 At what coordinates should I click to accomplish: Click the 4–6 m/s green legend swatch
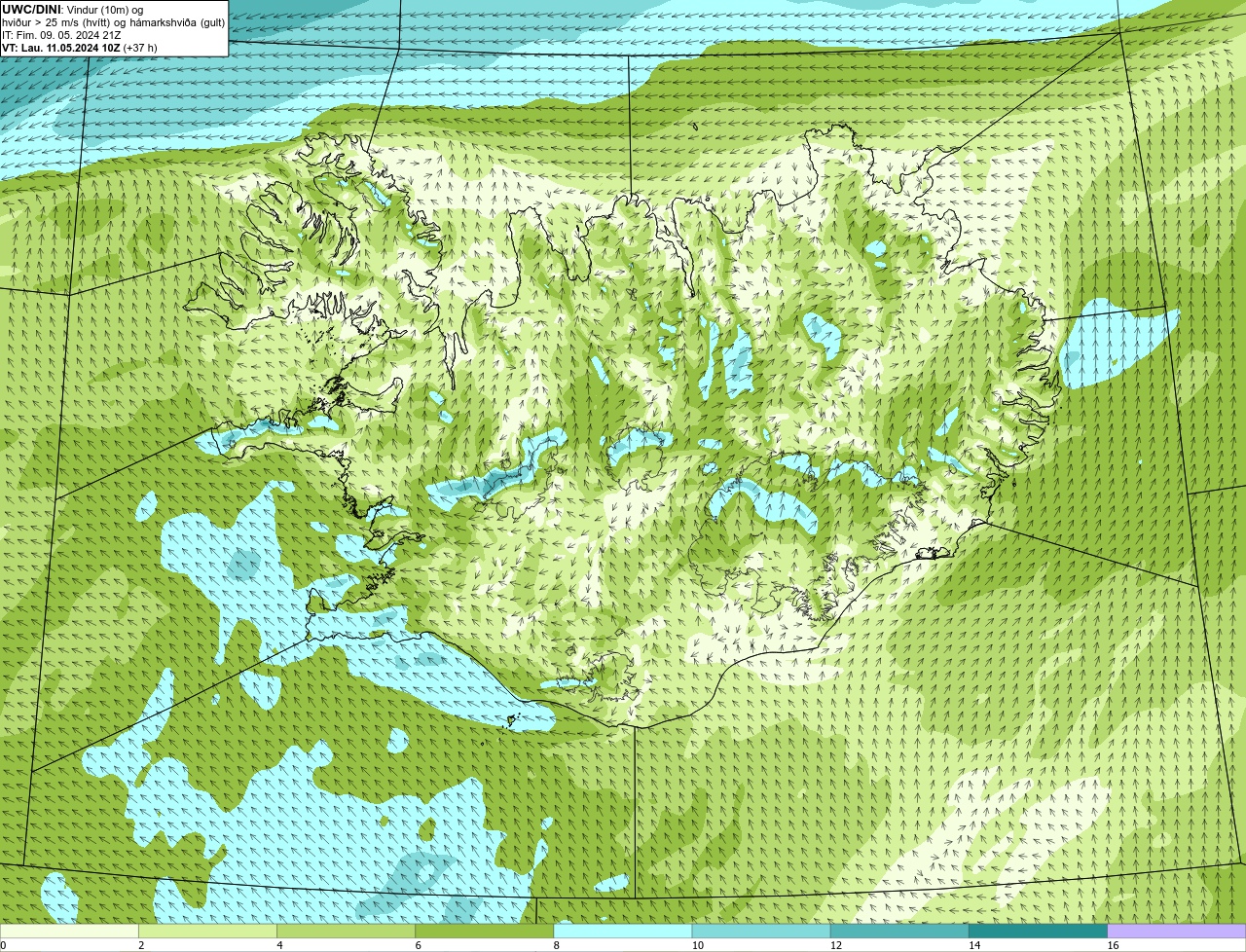(x=346, y=931)
